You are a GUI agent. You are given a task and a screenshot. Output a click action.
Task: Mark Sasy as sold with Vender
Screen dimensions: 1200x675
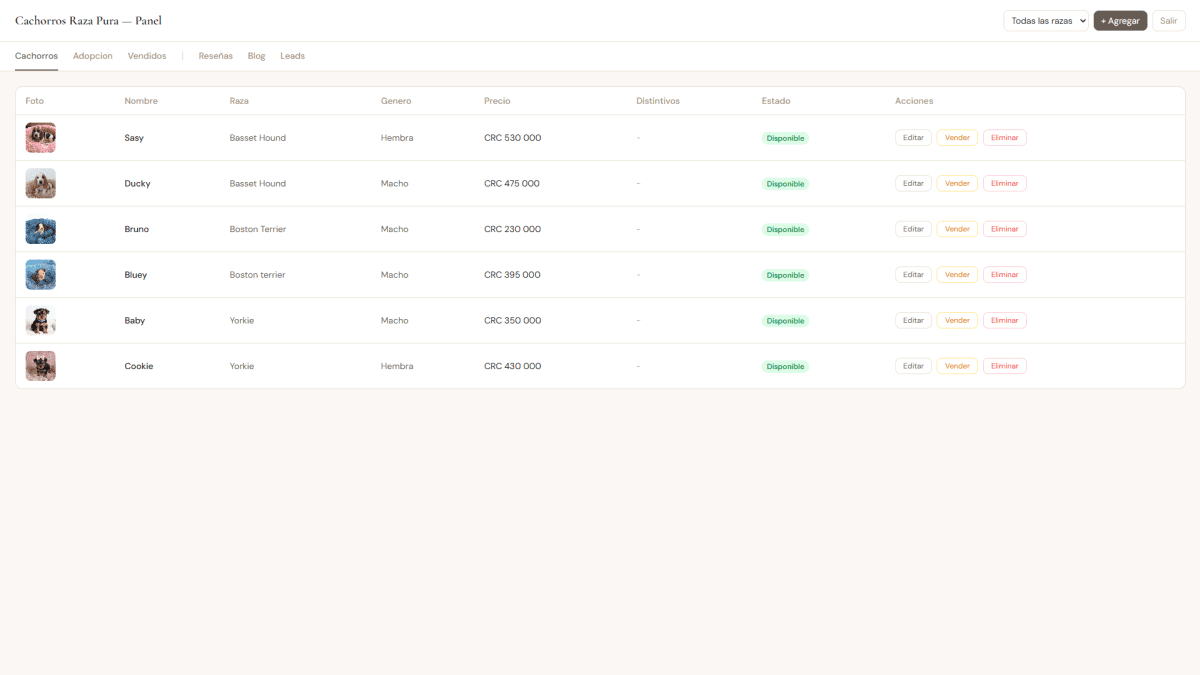tap(957, 138)
